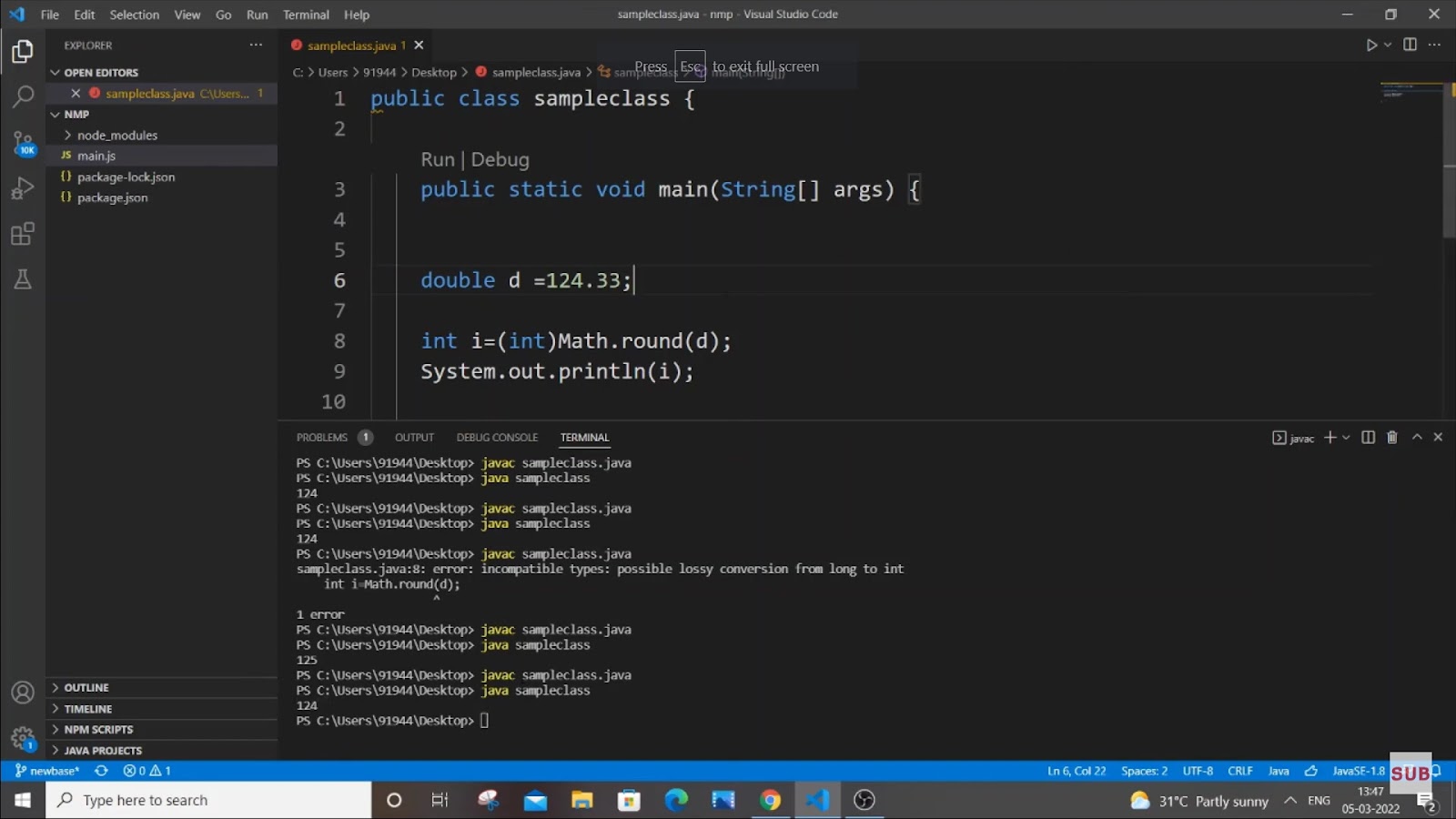Expand the Outline section
Viewport: 1456px width, 819px height.
162,687
